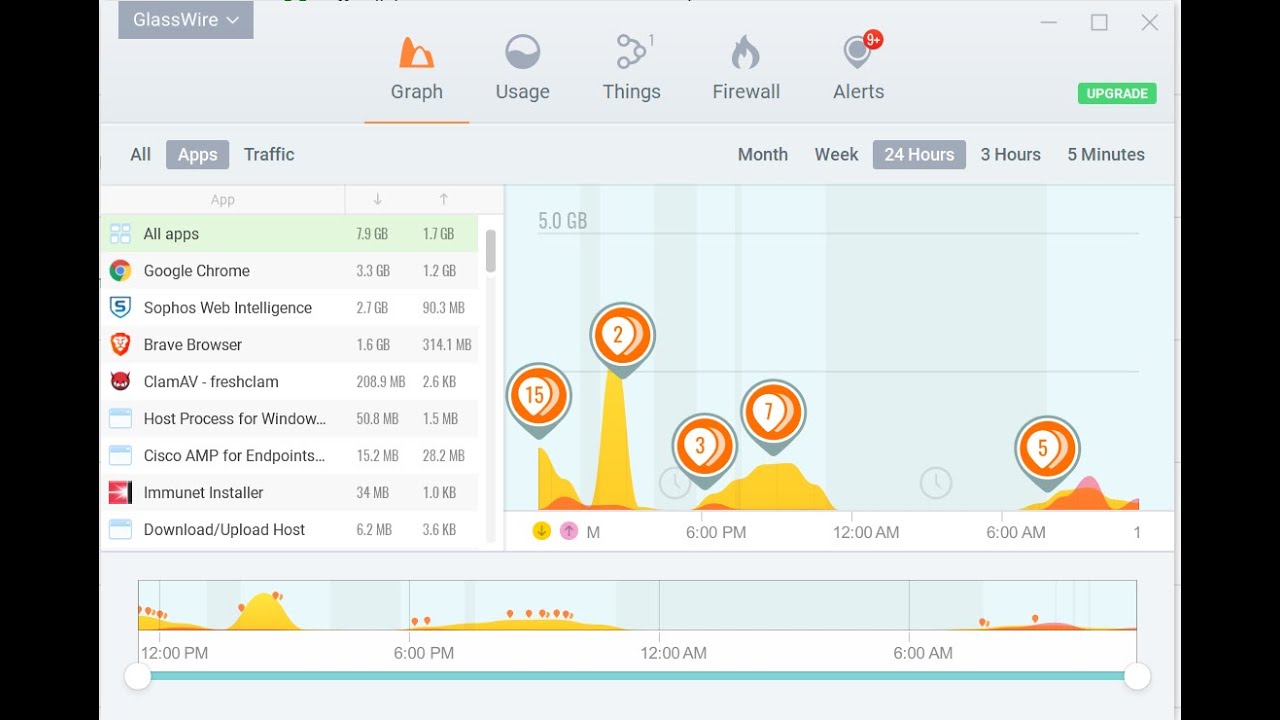
Task: Select the All view filter
Action: (x=140, y=154)
